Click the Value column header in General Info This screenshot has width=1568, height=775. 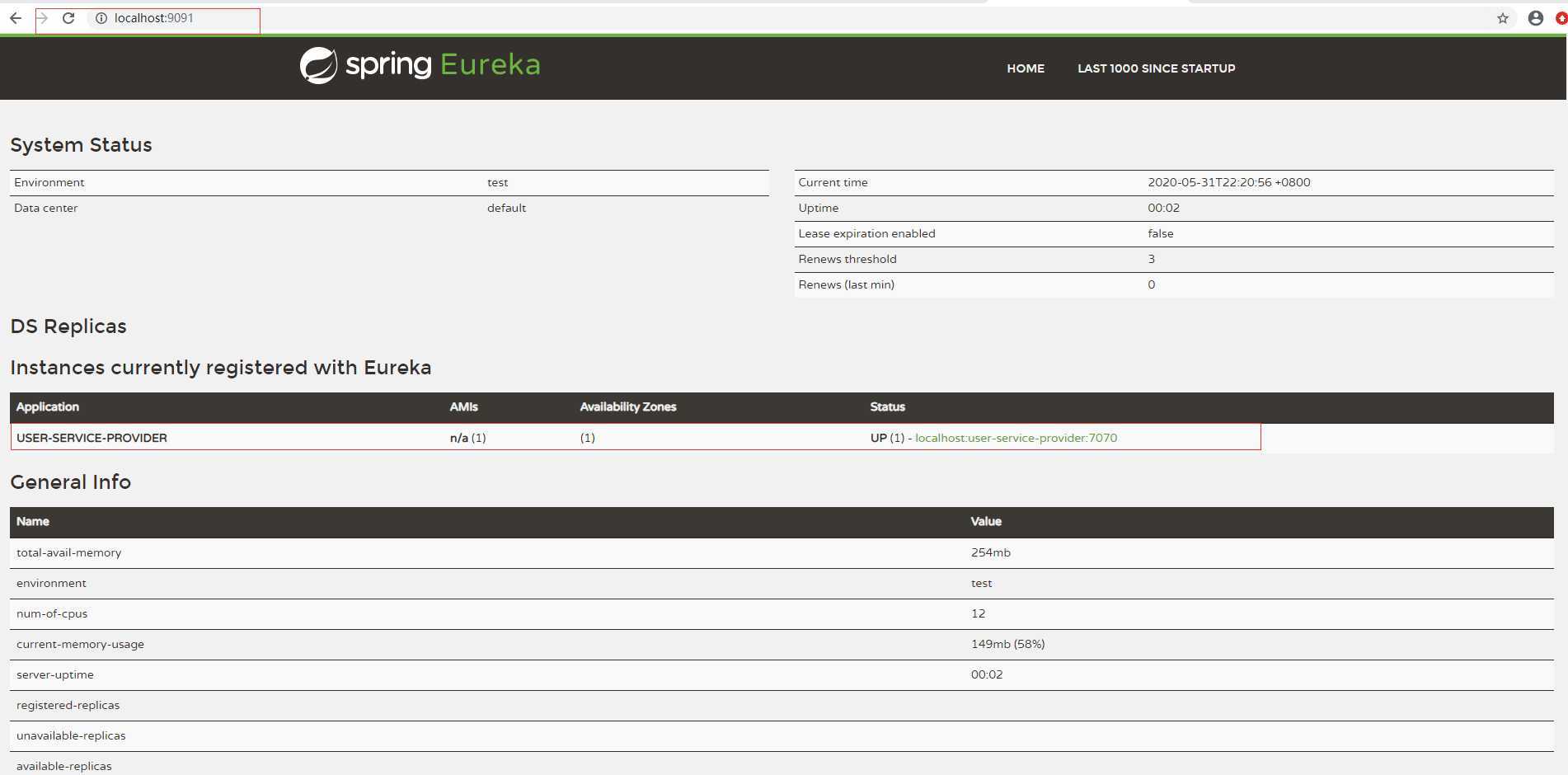pyautogui.click(x=986, y=521)
